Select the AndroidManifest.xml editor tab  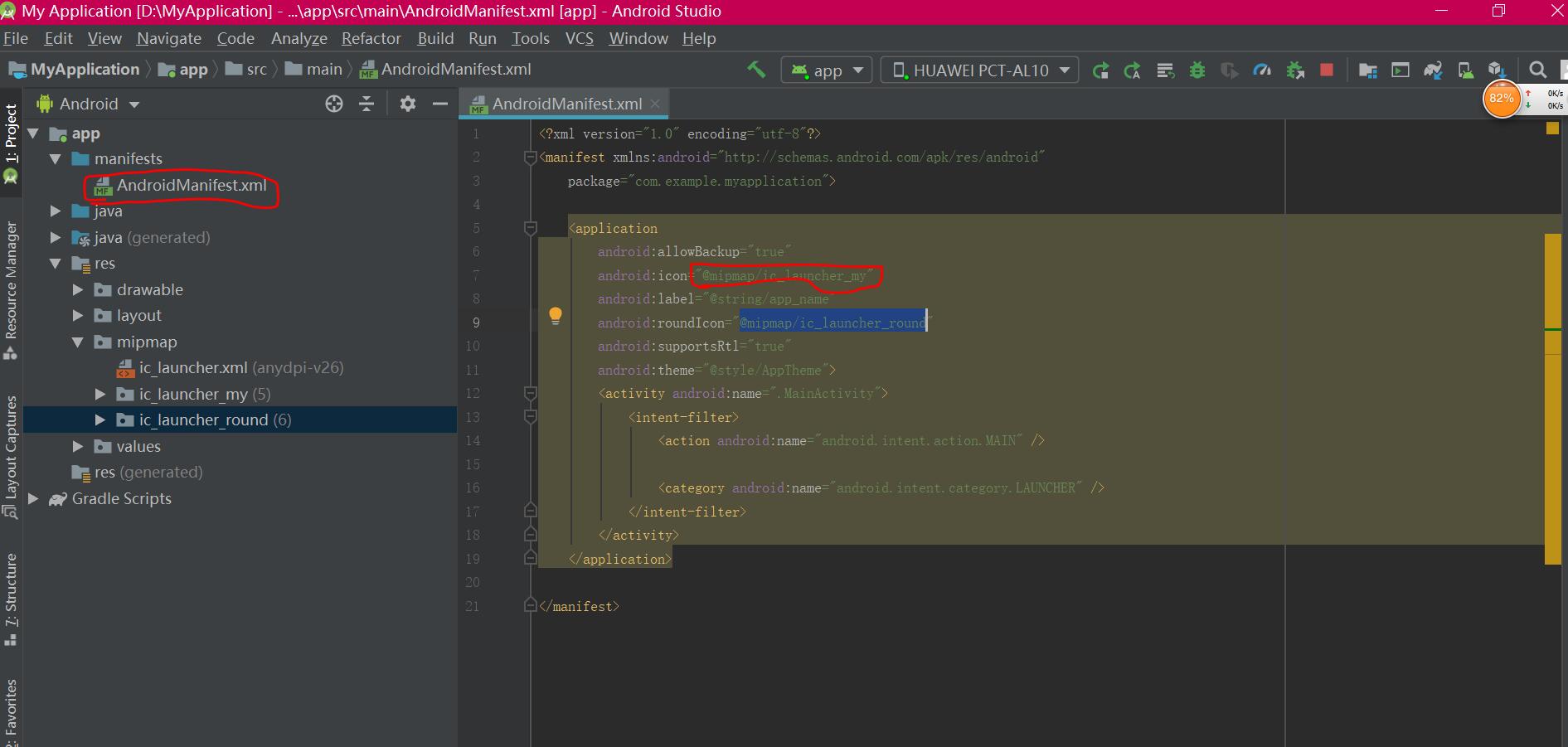click(564, 104)
